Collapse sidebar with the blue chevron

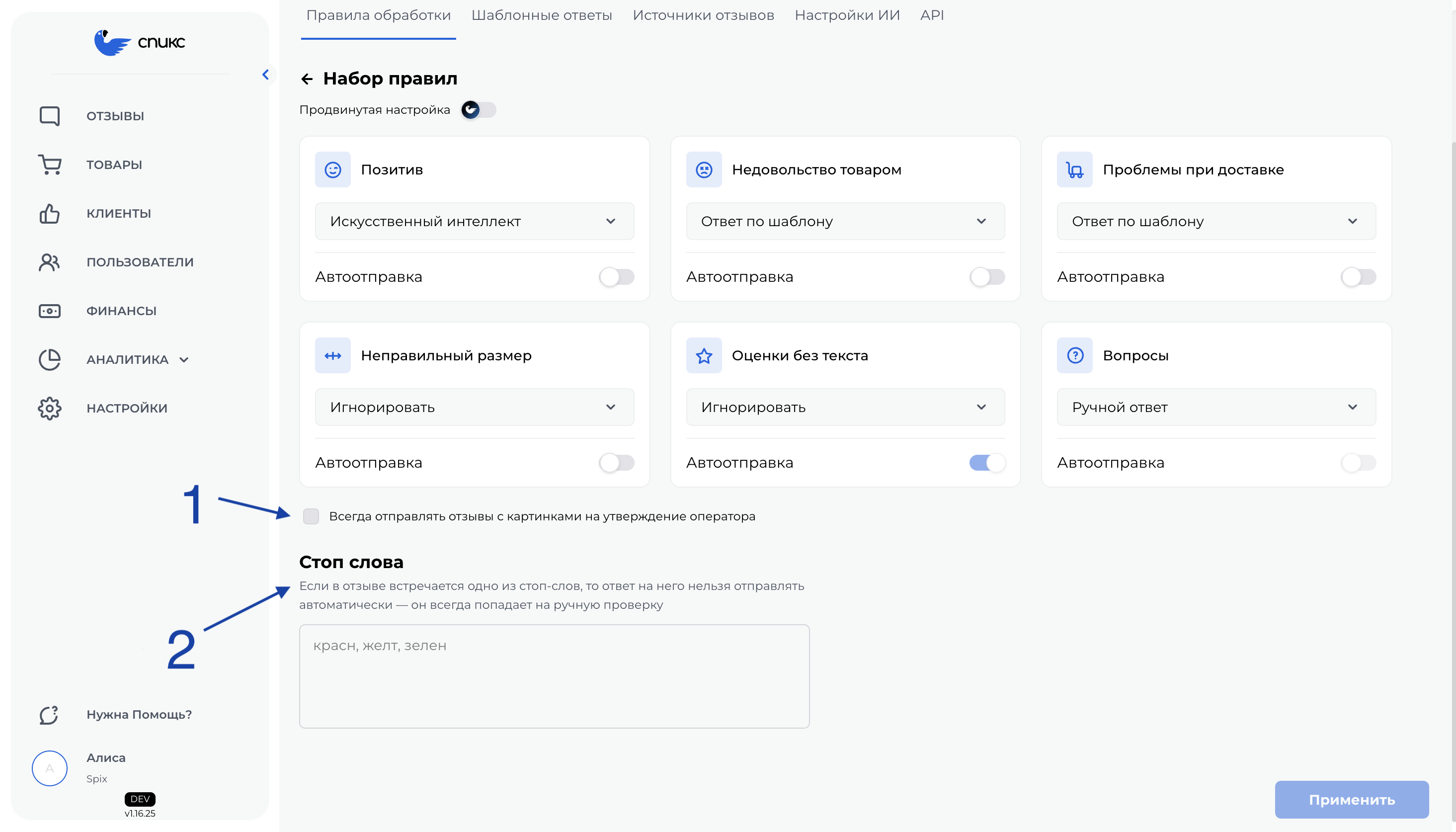266,74
